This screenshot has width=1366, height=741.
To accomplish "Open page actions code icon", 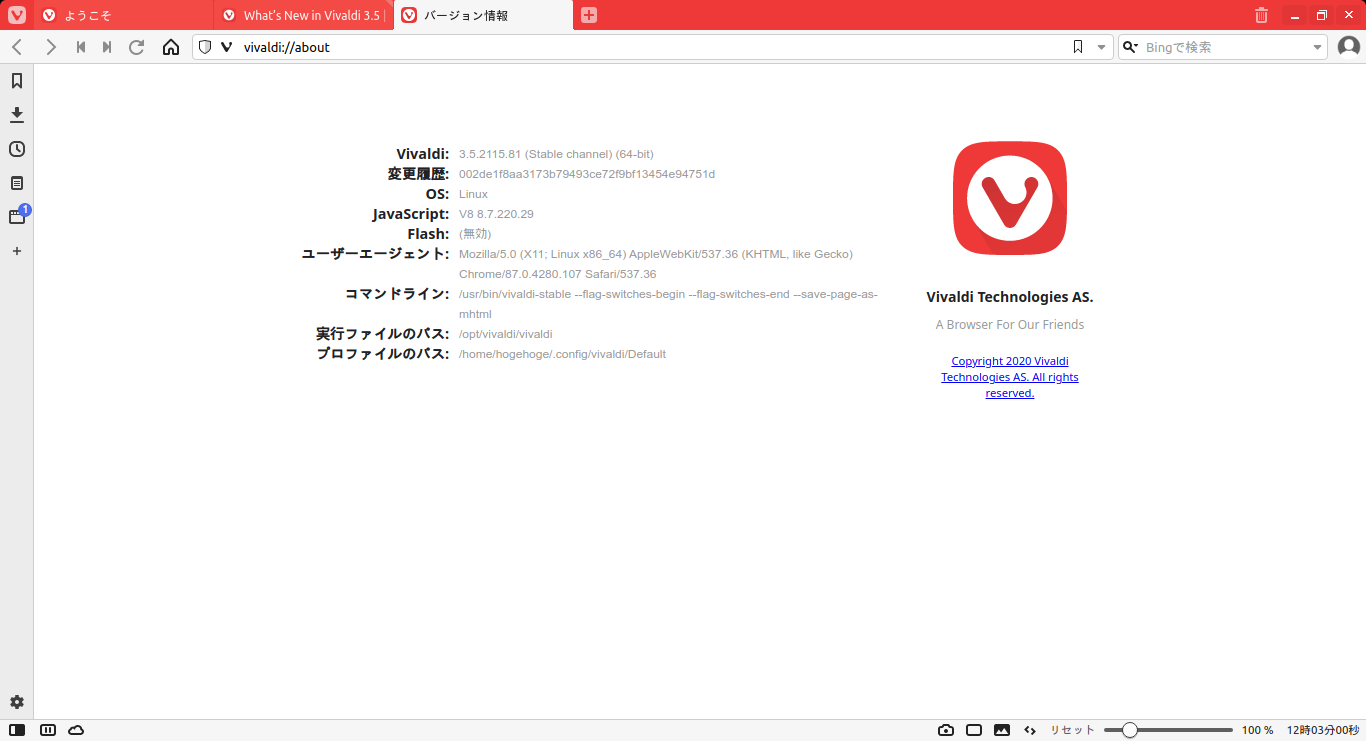I will pyautogui.click(x=1030, y=730).
